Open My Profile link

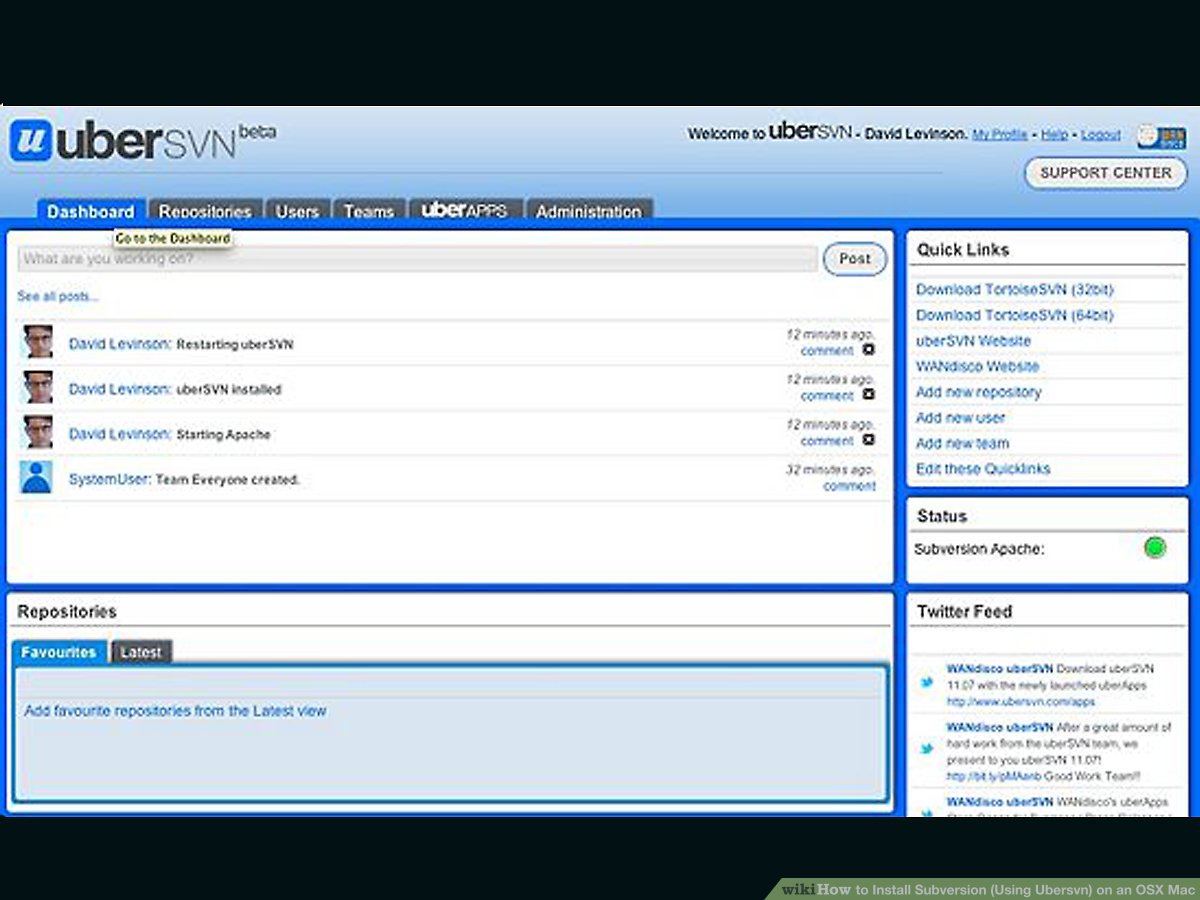1000,134
